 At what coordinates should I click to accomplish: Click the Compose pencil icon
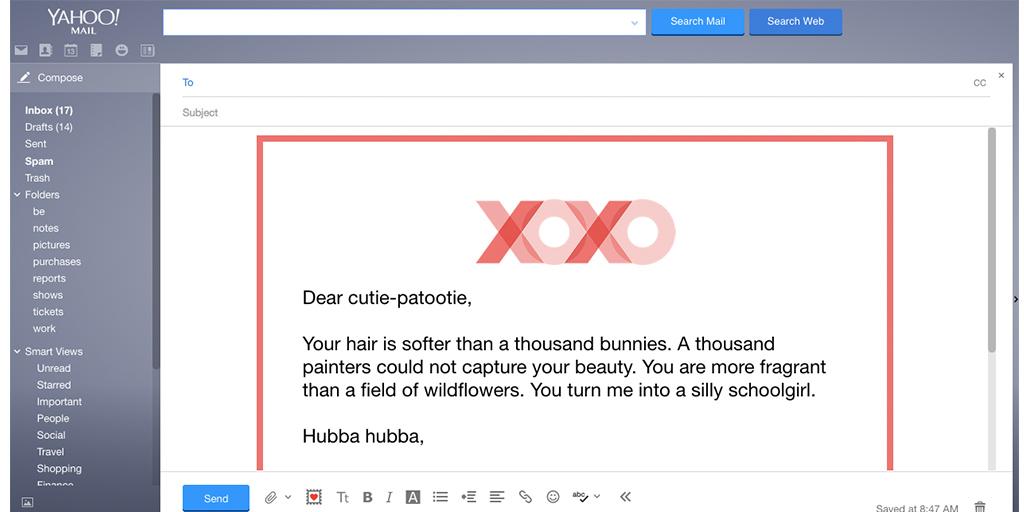(x=24, y=77)
